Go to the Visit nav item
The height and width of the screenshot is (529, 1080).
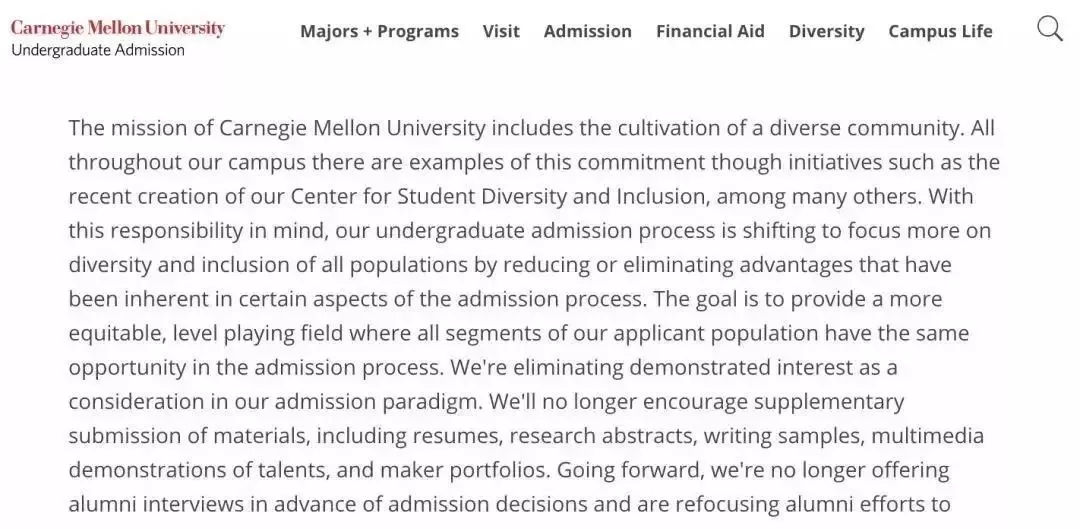501,32
